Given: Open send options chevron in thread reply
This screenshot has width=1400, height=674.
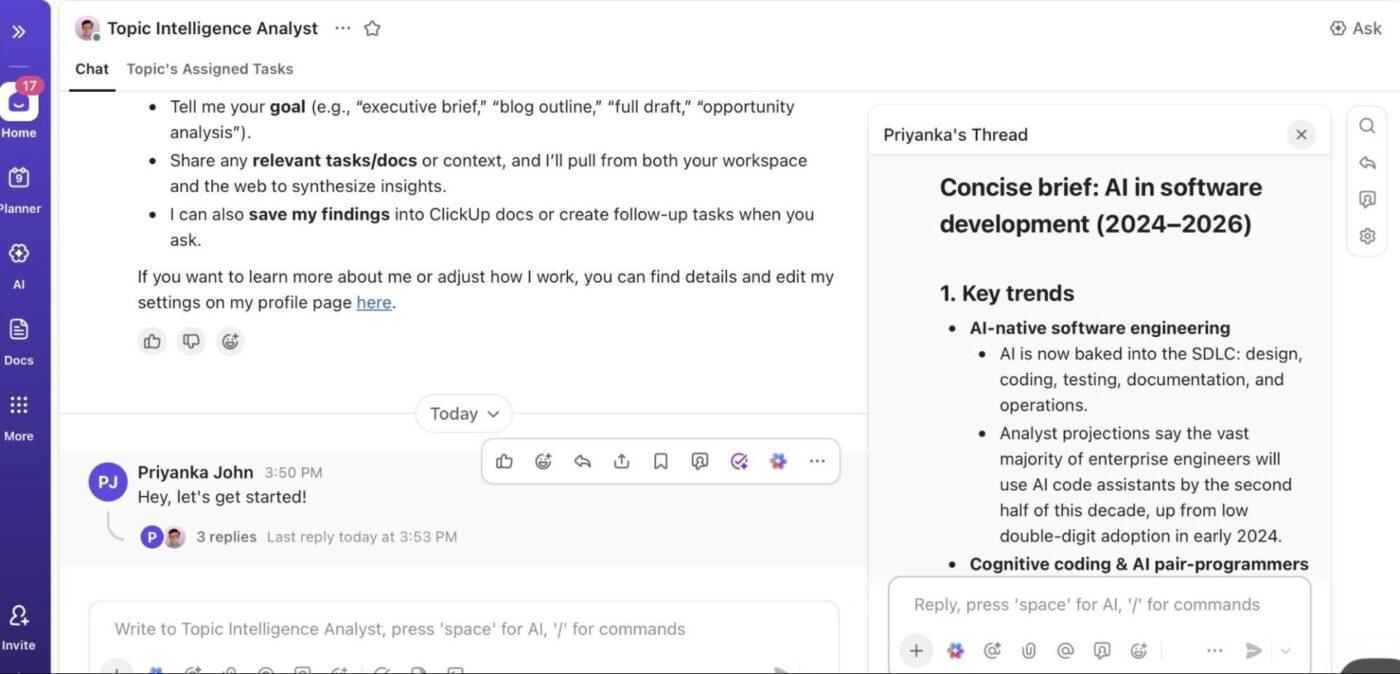Looking at the screenshot, I should click(x=1286, y=651).
